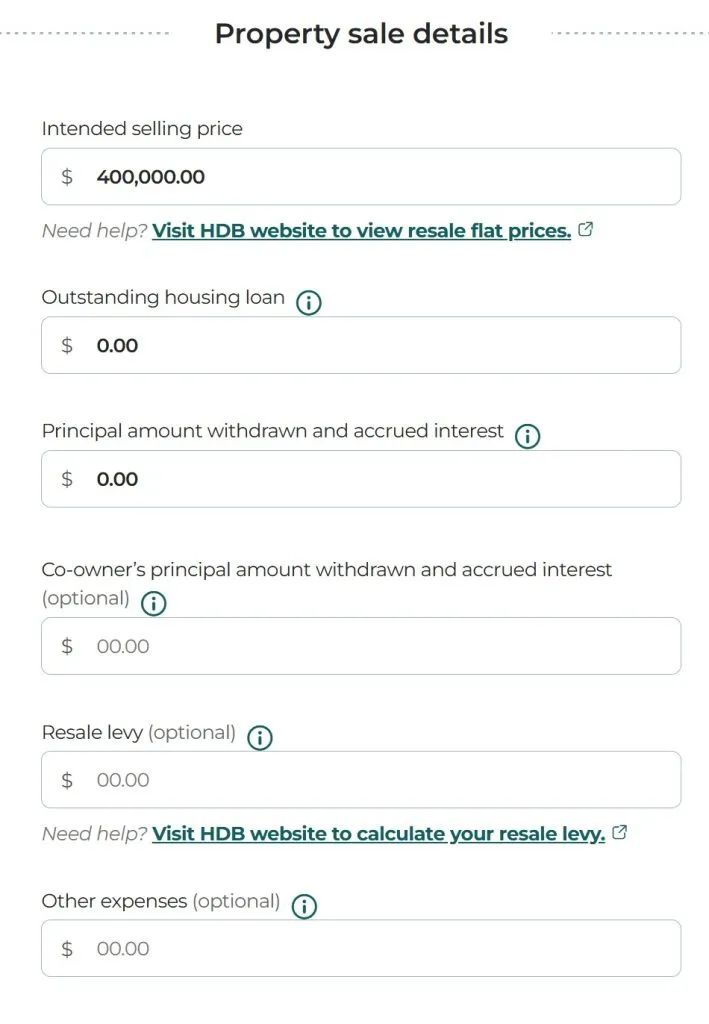Image resolution: width=709 pixels, height=1024 pixels.
Task: Click dollar sign in Other expenses box
Action: [67, 948]
